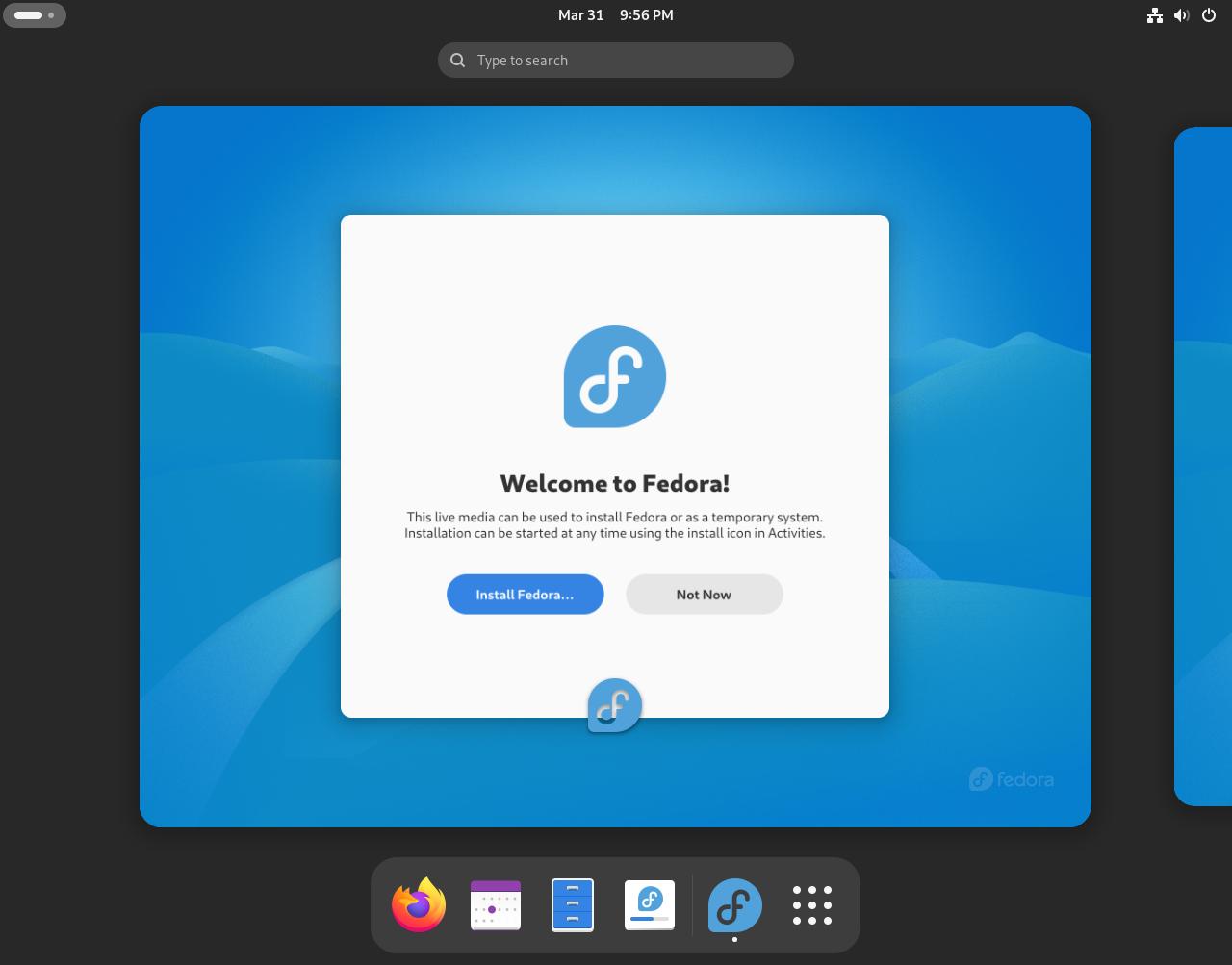Click the magnifier icon in the search bar
1232x965 pixels.
458,61
